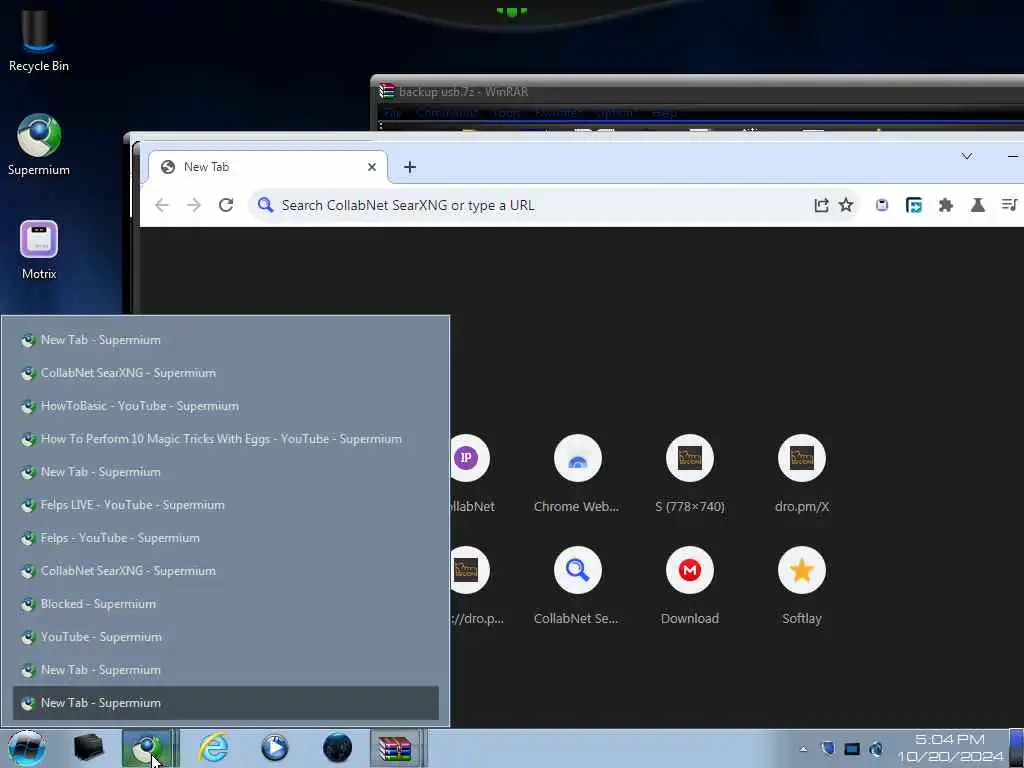Click the shield icon in system tray
Viewport: 1024px width, 768px height.
pyautogui.click(x=827, y=749)
